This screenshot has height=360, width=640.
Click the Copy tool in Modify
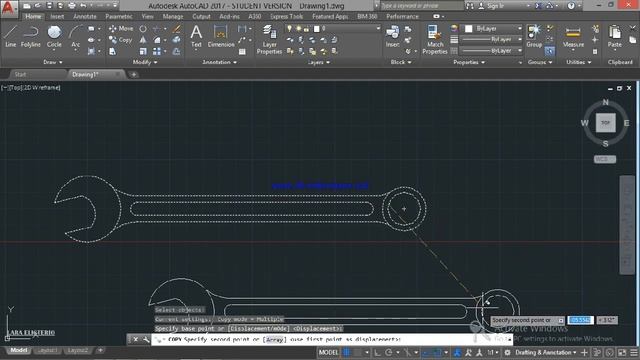pos(120,40)
